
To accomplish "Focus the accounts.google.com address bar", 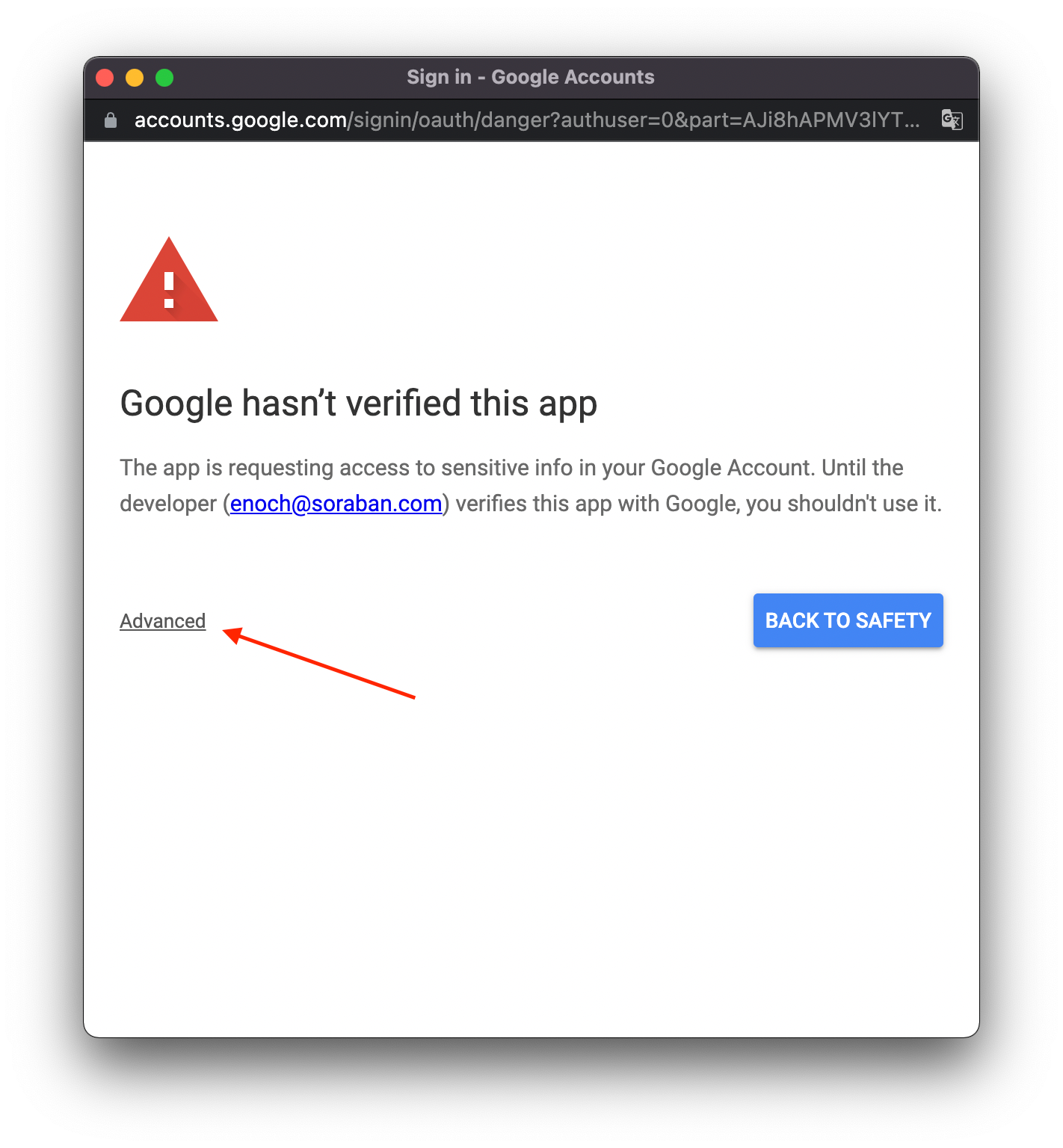I will (x=527, y=120).
